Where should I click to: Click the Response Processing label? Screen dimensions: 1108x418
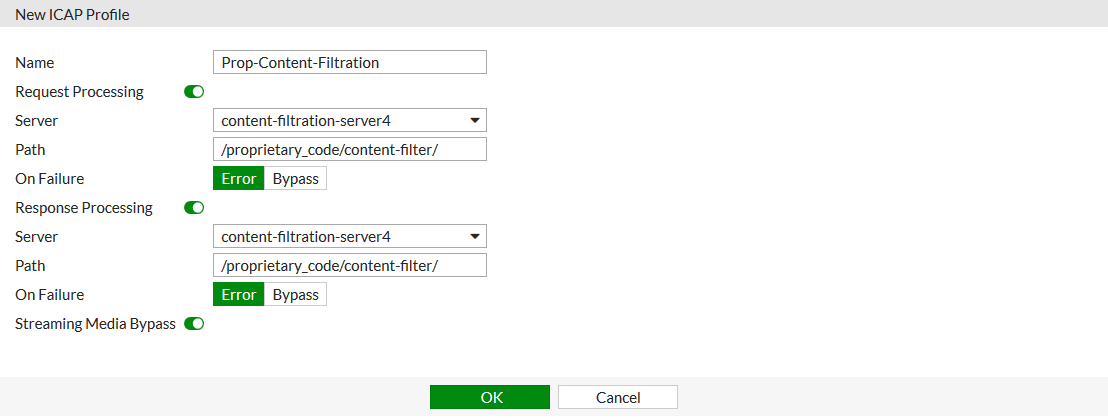[84, 208]
